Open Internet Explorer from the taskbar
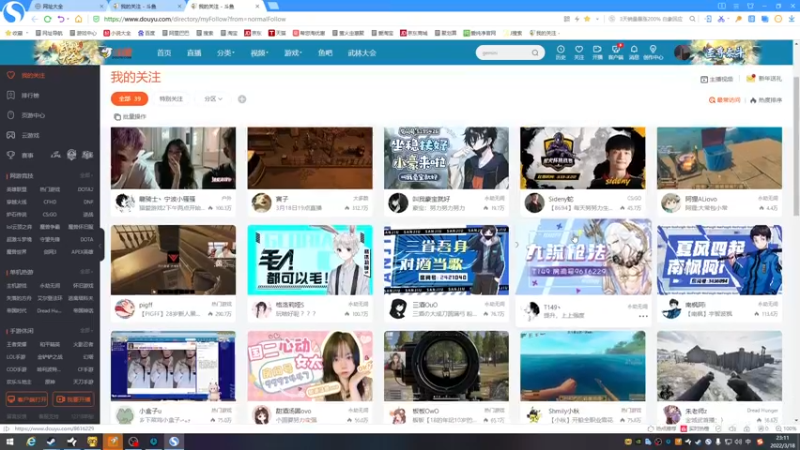The image size is (800, 450). 31,442
